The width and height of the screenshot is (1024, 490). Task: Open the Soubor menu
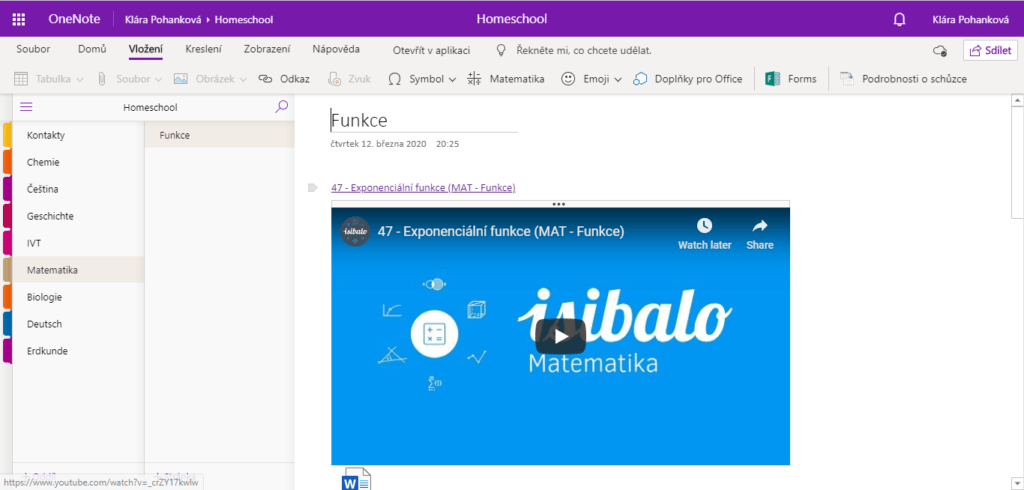click(33, 49)
